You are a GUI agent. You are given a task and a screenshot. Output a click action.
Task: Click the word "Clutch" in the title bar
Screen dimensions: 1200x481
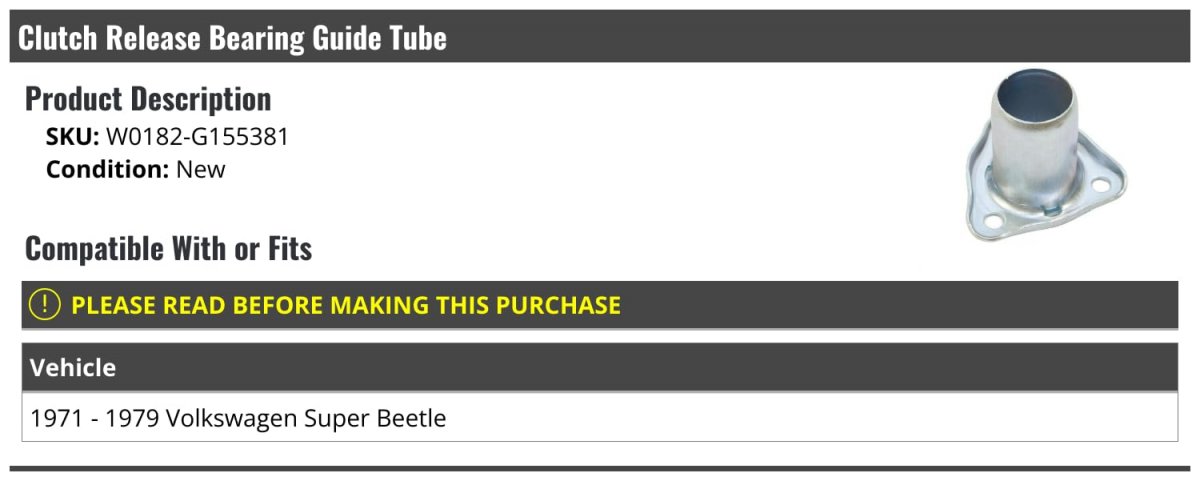pyautogui.click(x=56, y=38)
